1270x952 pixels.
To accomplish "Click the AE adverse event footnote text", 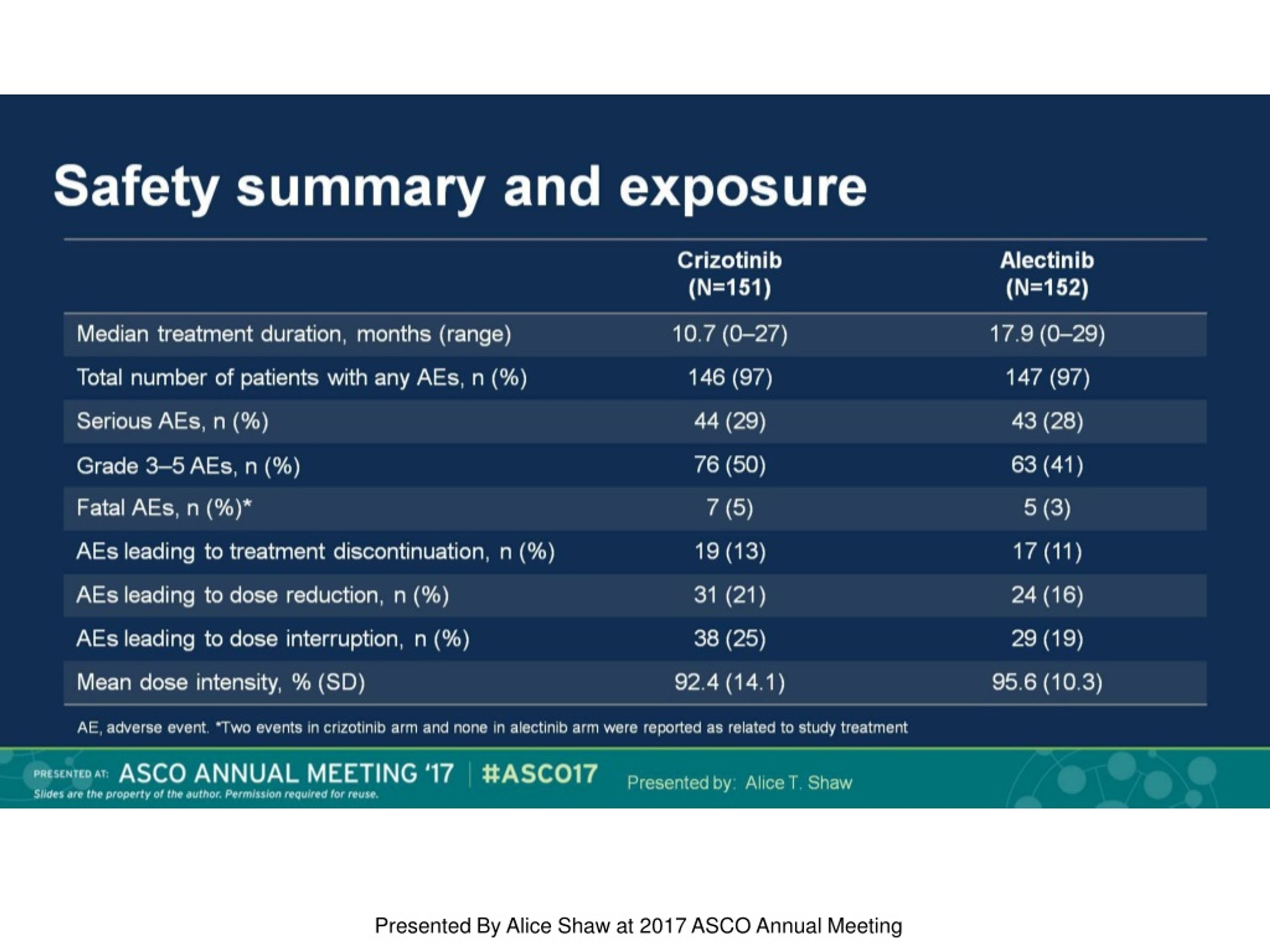I will coord(492,728).
